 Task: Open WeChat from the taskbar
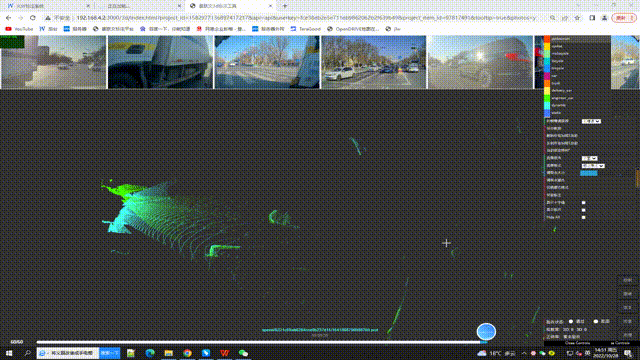click(243, 353)
